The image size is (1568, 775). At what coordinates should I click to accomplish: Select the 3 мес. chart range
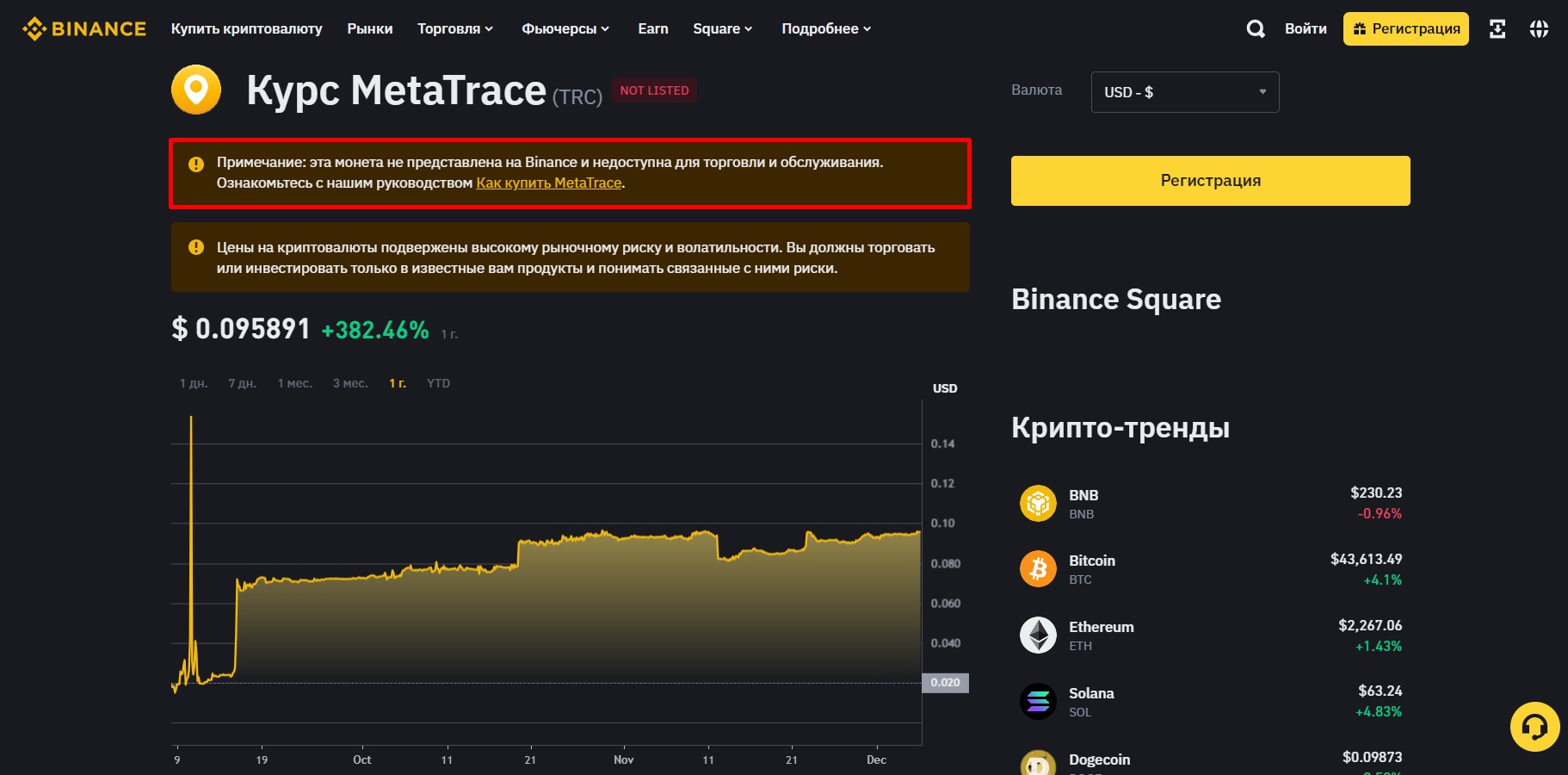(350, 383)
